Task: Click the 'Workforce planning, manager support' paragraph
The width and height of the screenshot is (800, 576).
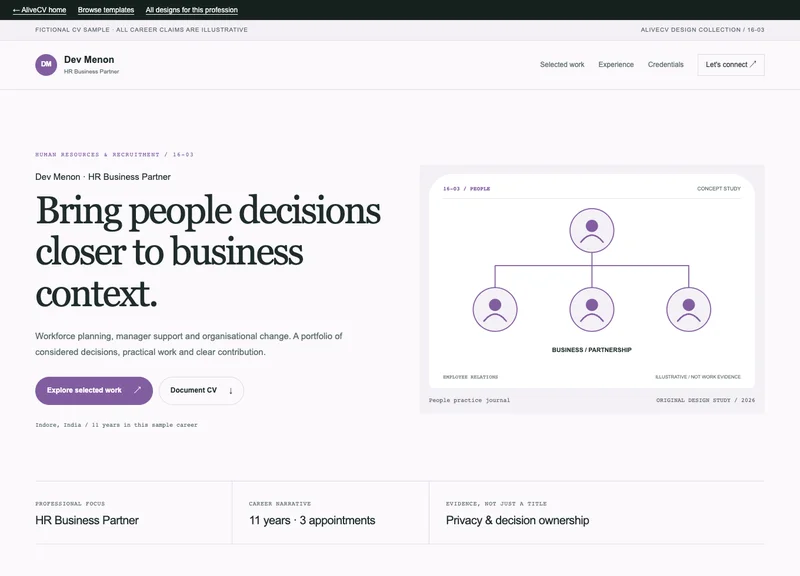Action: [188, 344]
